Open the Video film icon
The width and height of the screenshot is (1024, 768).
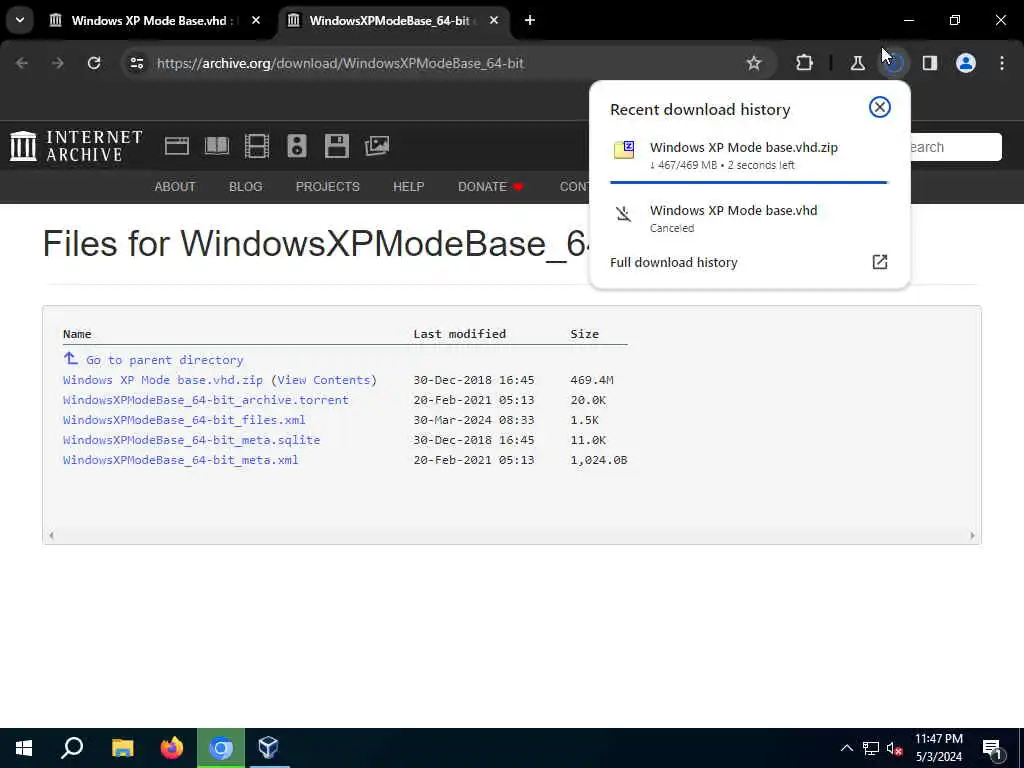pos(257,146)
